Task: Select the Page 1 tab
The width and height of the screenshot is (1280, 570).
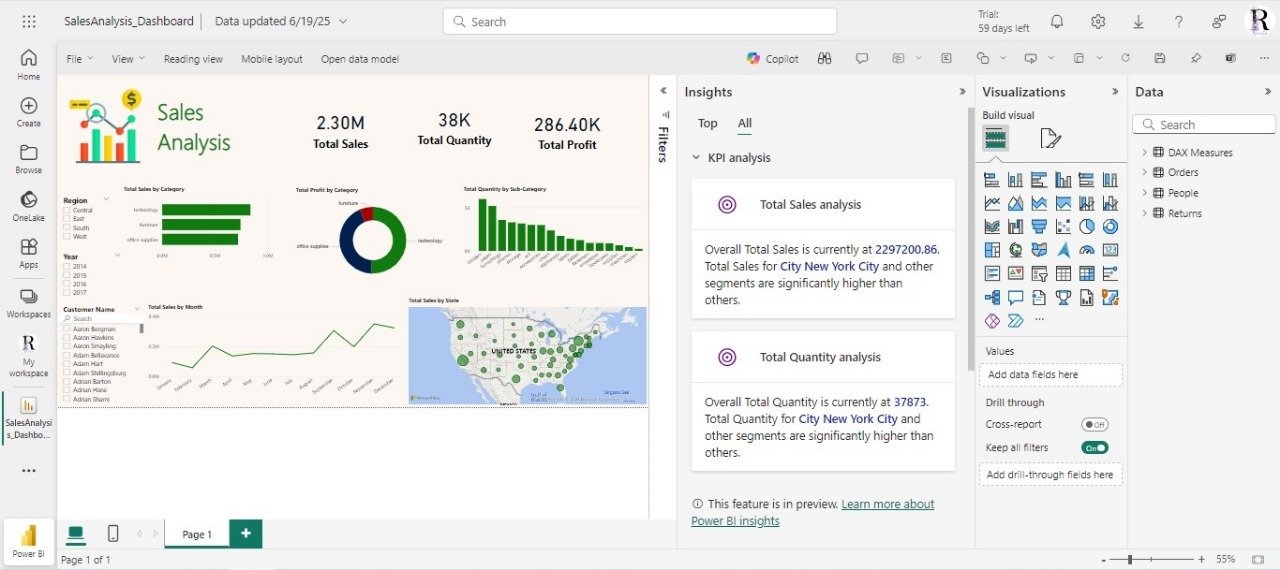Action: (196, 534)
